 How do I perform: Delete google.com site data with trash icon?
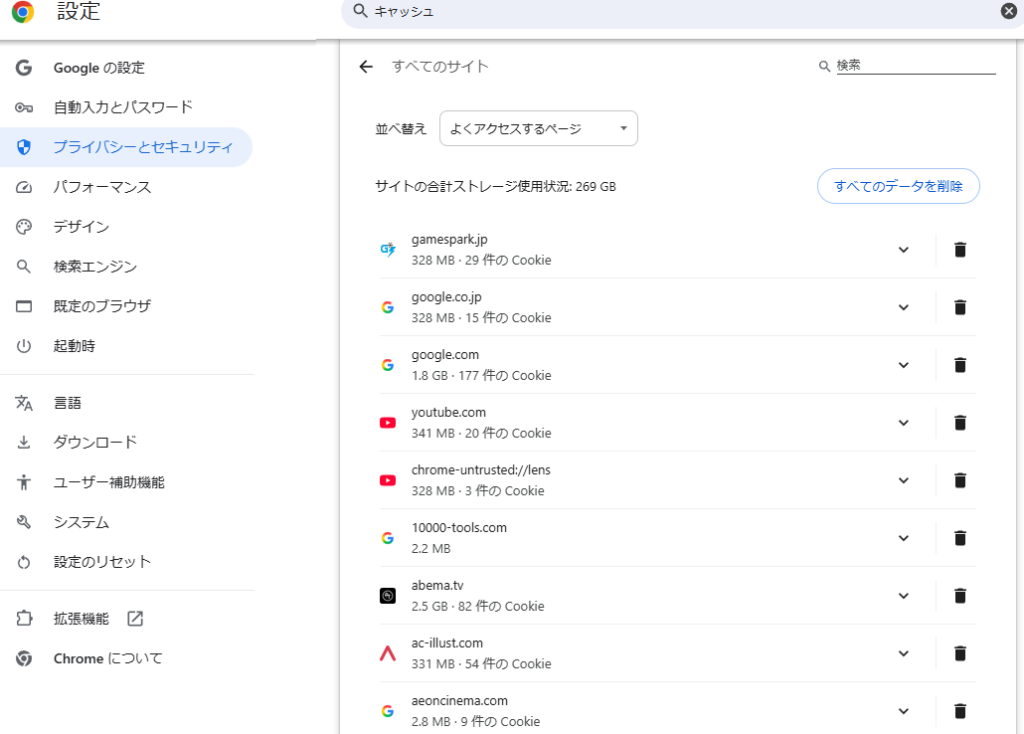click(x=960, y=365)
